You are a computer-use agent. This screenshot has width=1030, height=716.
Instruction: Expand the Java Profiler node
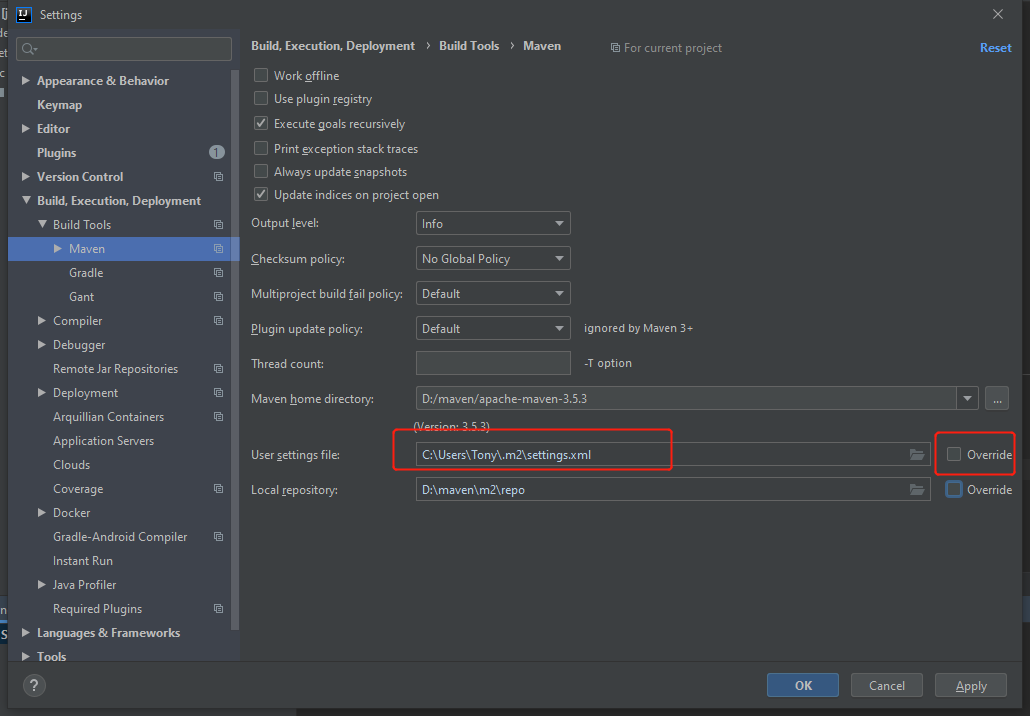pyautogui.click(x=42, y=585)
